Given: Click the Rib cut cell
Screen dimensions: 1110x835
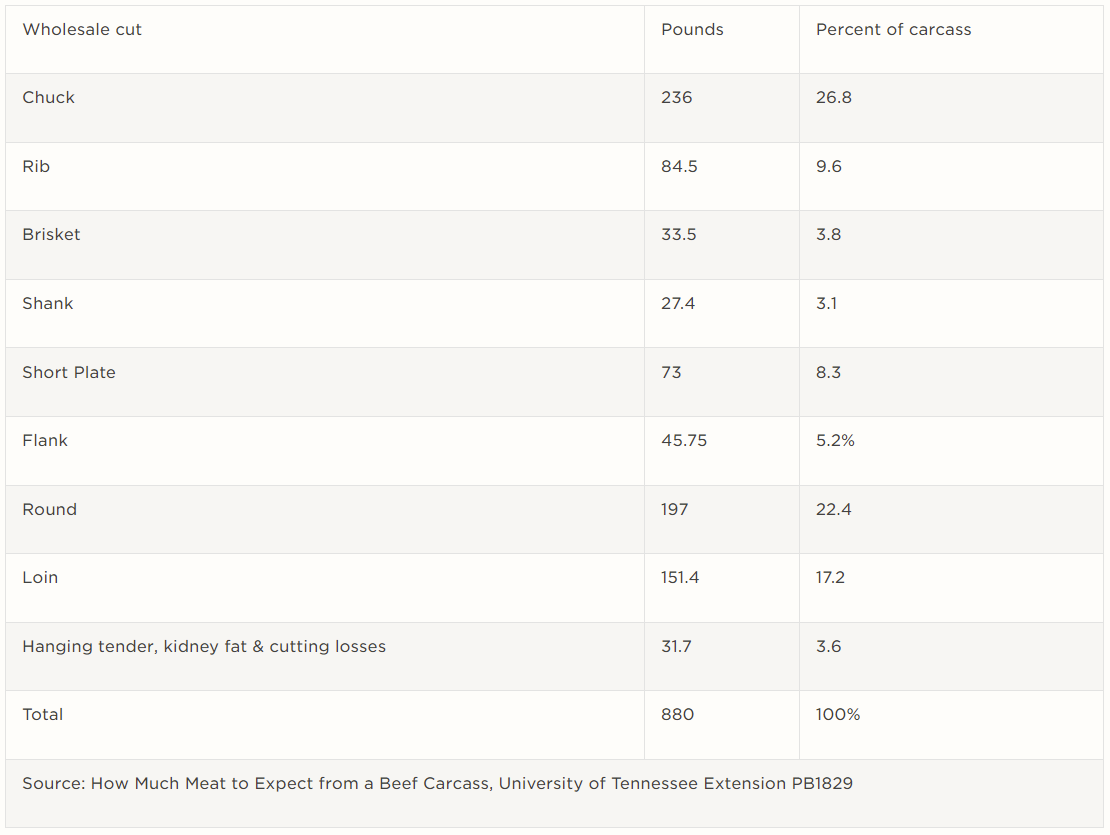Looking at the screenshot, I should point(36,167).
